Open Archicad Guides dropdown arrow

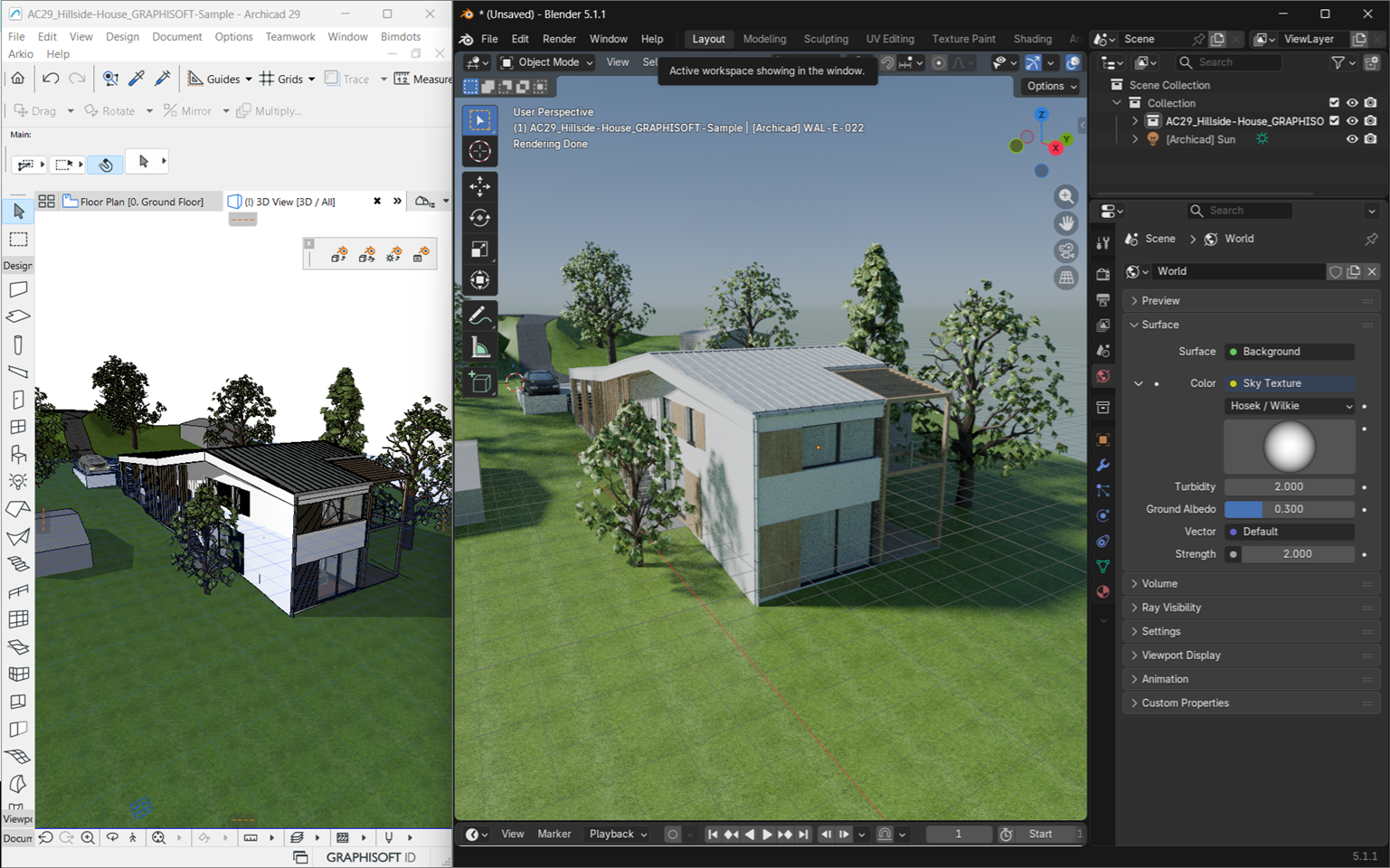click(249, 79)
